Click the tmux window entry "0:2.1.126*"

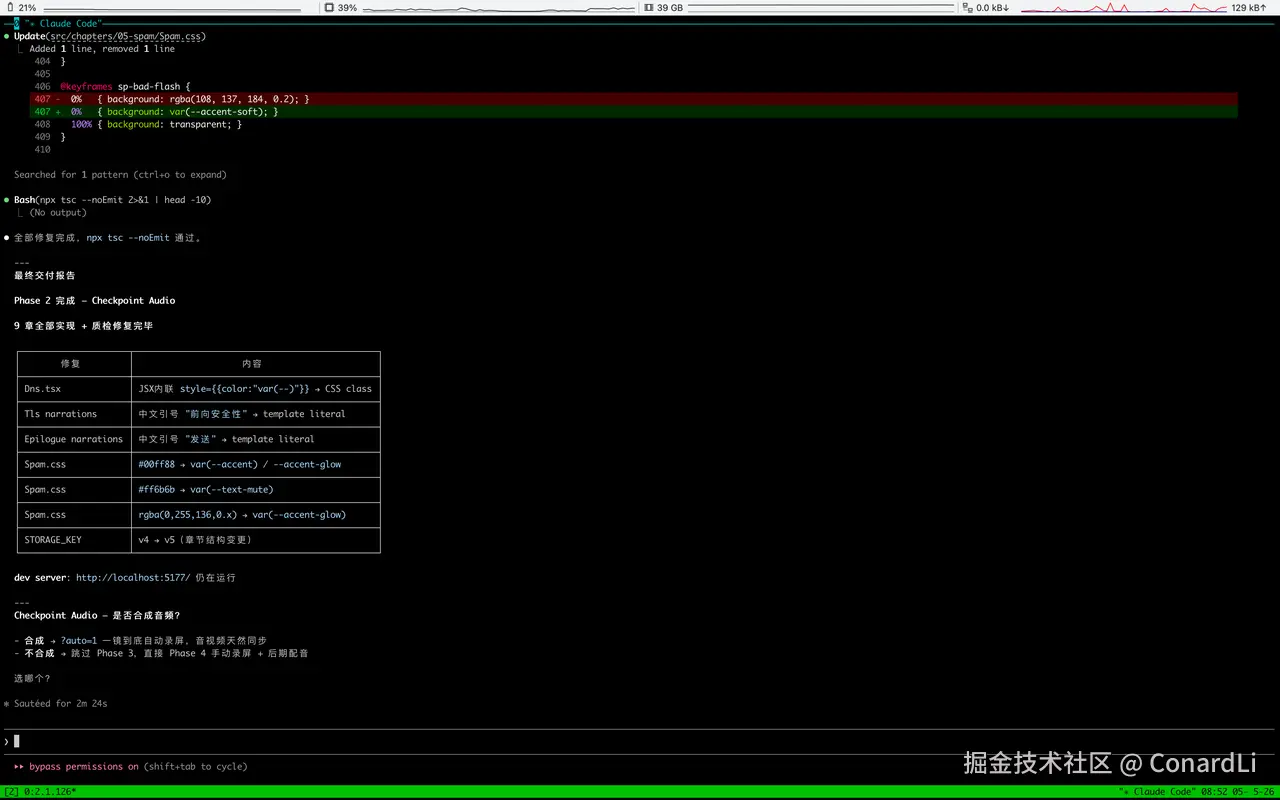48,792
